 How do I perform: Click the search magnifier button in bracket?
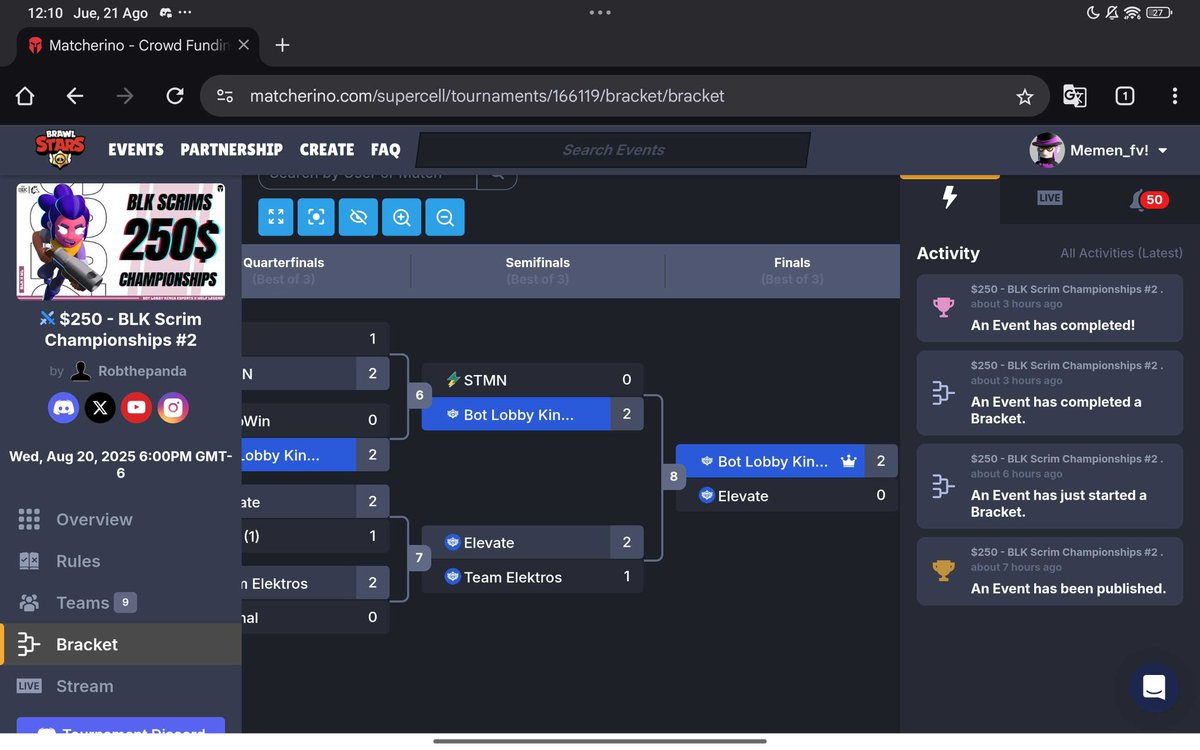coord(496,178)
